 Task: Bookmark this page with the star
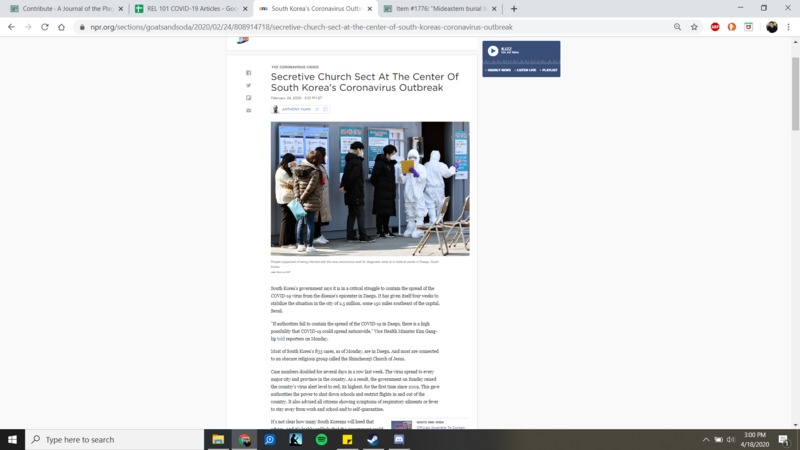[x=694, y=27]
